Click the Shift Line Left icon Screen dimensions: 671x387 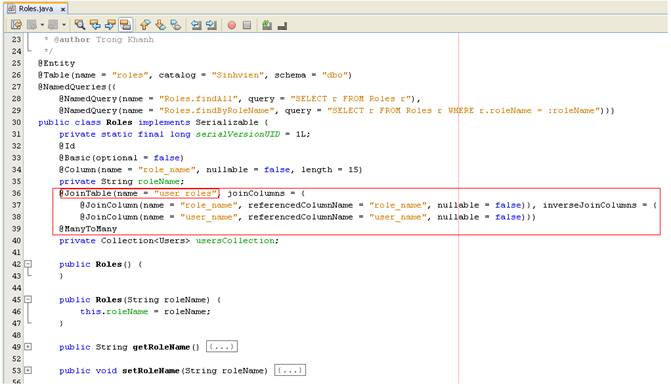click(x=196, y=25)
